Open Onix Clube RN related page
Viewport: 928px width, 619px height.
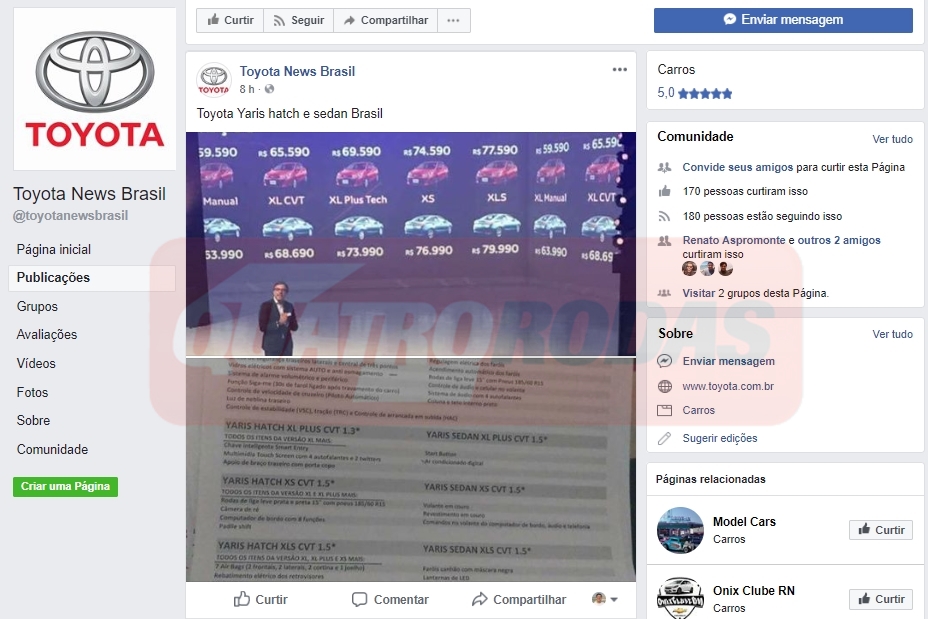click(753, 591)
